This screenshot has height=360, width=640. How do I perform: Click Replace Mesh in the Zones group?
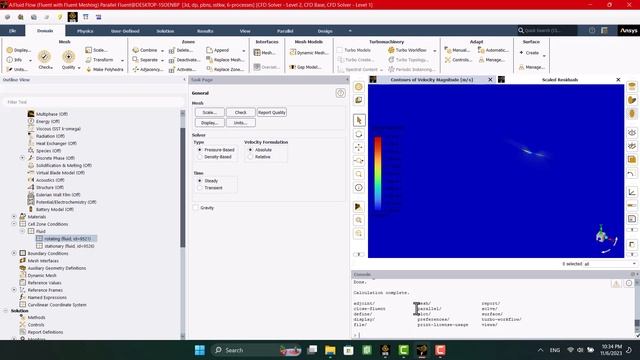[x=225, y=60]
